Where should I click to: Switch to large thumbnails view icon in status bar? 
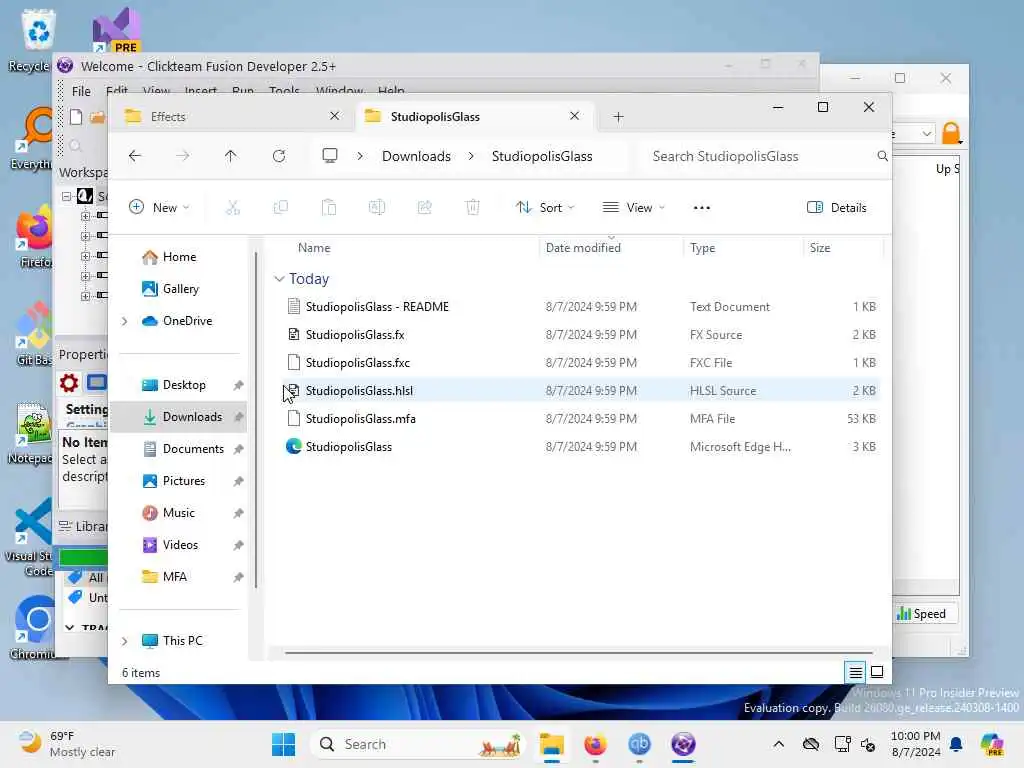point(877,672)
